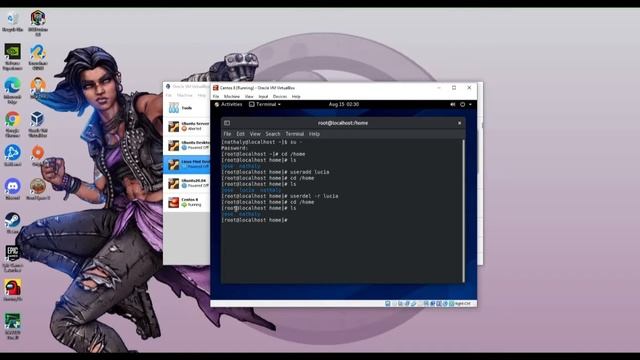This screenshot has height=360, width=640.
Task: Open the terminal's Help menu
Action: coord(314,134)
